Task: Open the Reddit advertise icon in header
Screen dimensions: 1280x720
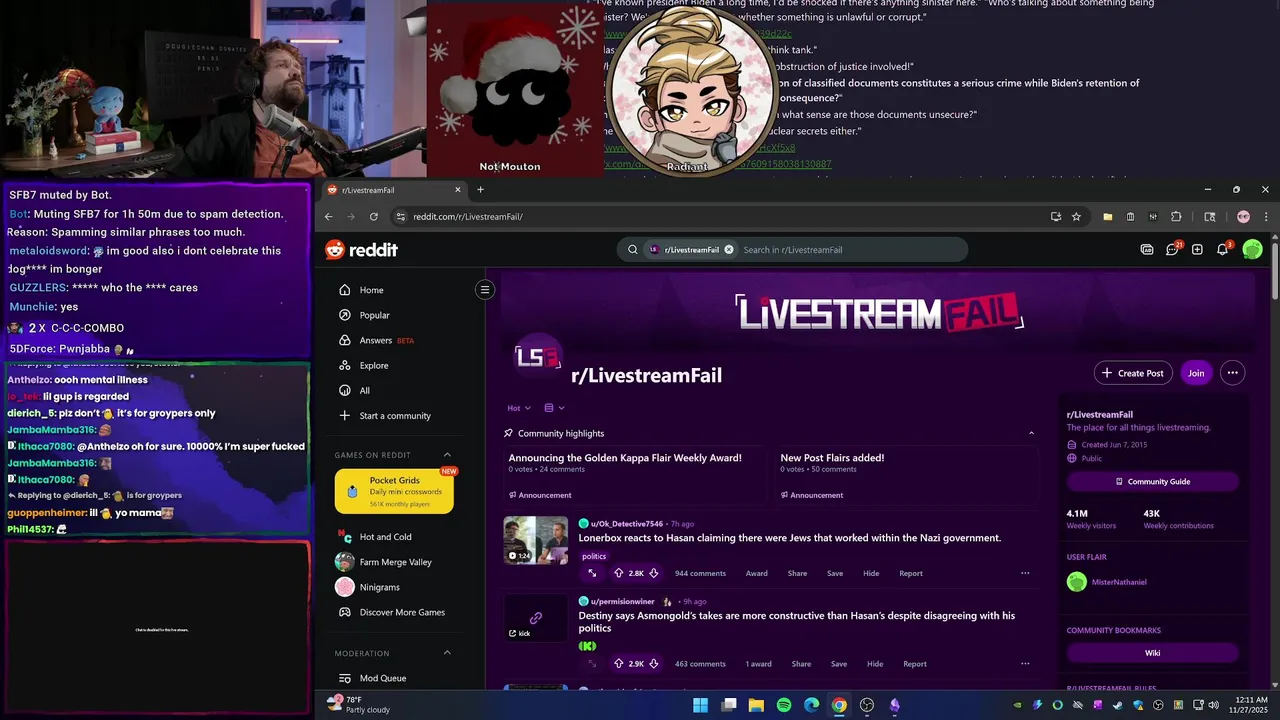Action: [x=1147, y=249]
